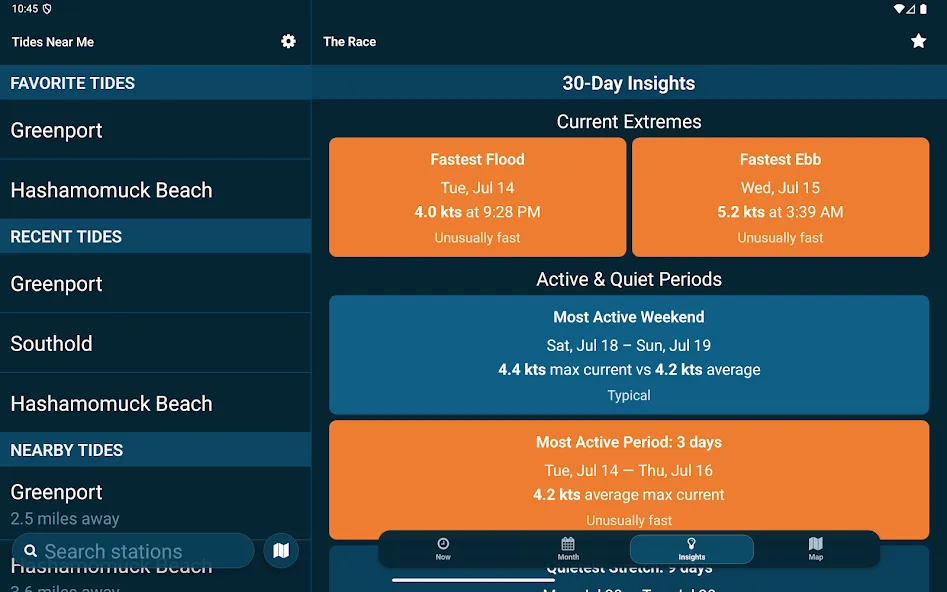Select Greenport under Favorite Tides
The width and height of the screenshot is (947, 592).
[x=155, y=130]
